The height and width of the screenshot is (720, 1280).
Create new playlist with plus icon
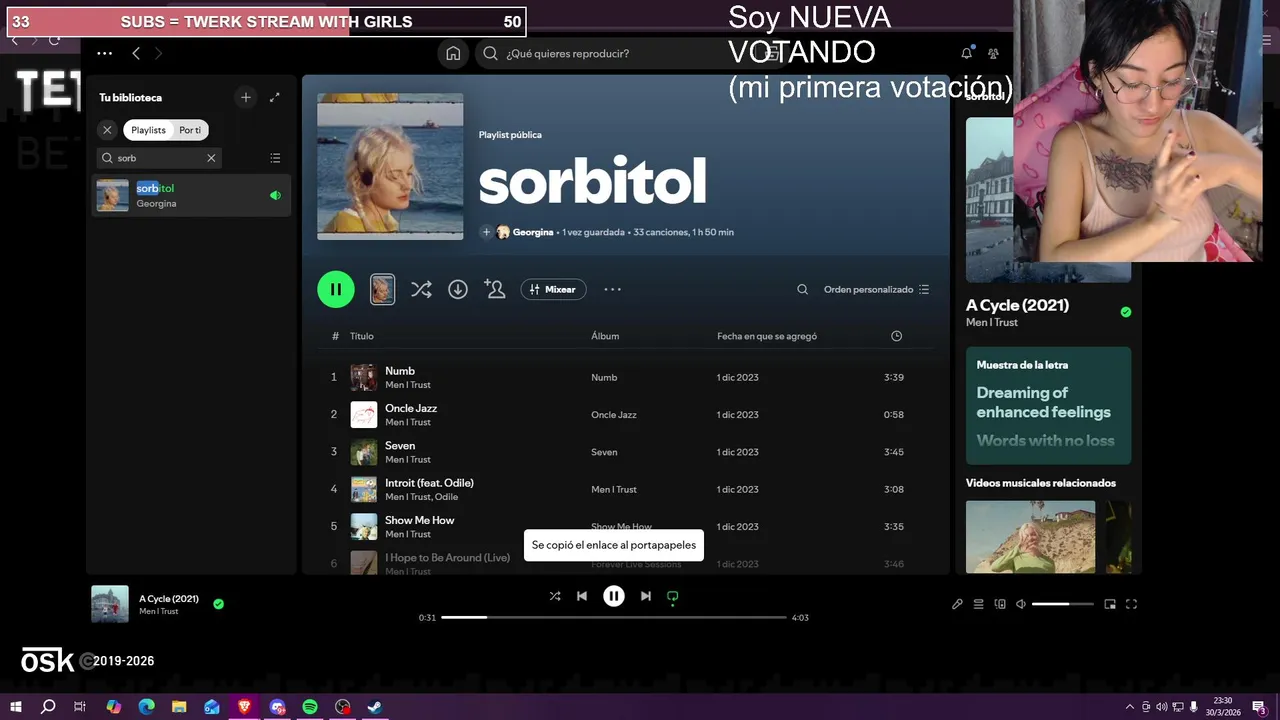pyautogui.click(x=246, y=97)
